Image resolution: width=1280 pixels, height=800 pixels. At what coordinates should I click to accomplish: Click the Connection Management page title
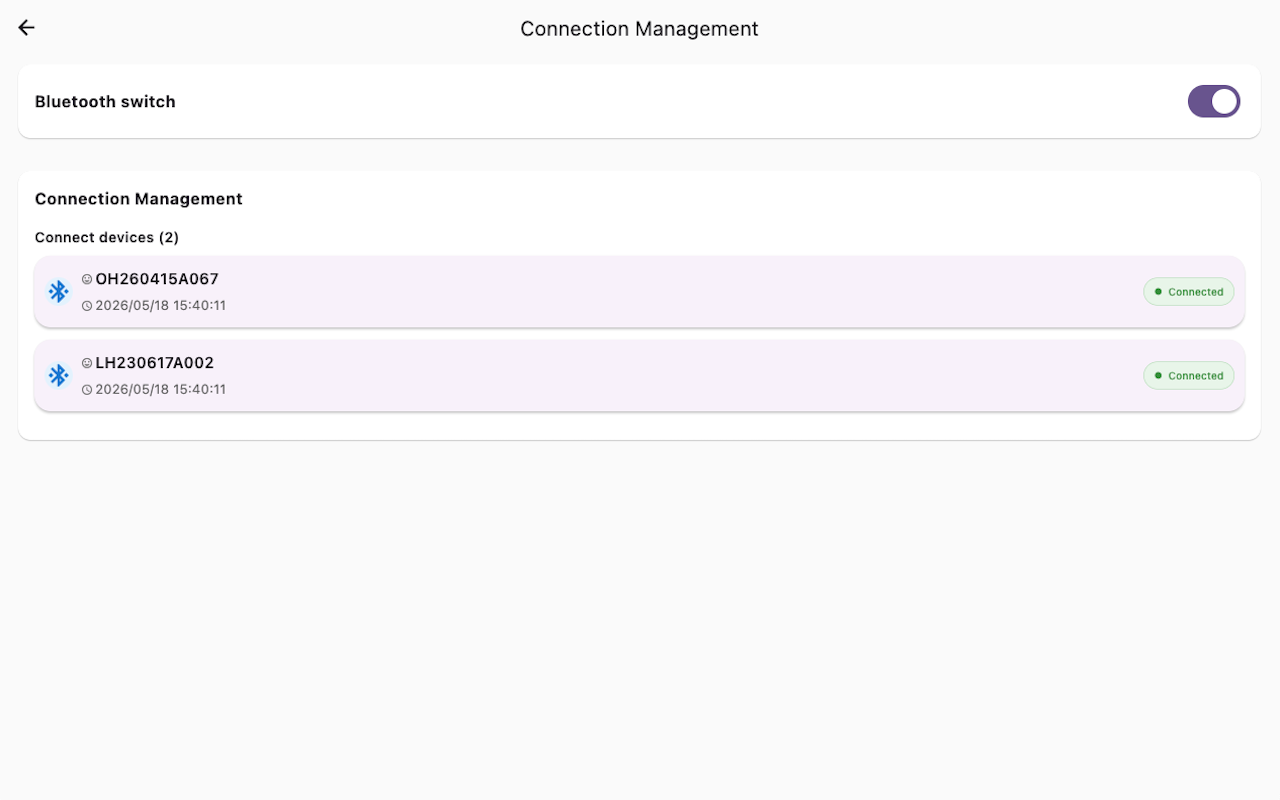tap(640, 29)
